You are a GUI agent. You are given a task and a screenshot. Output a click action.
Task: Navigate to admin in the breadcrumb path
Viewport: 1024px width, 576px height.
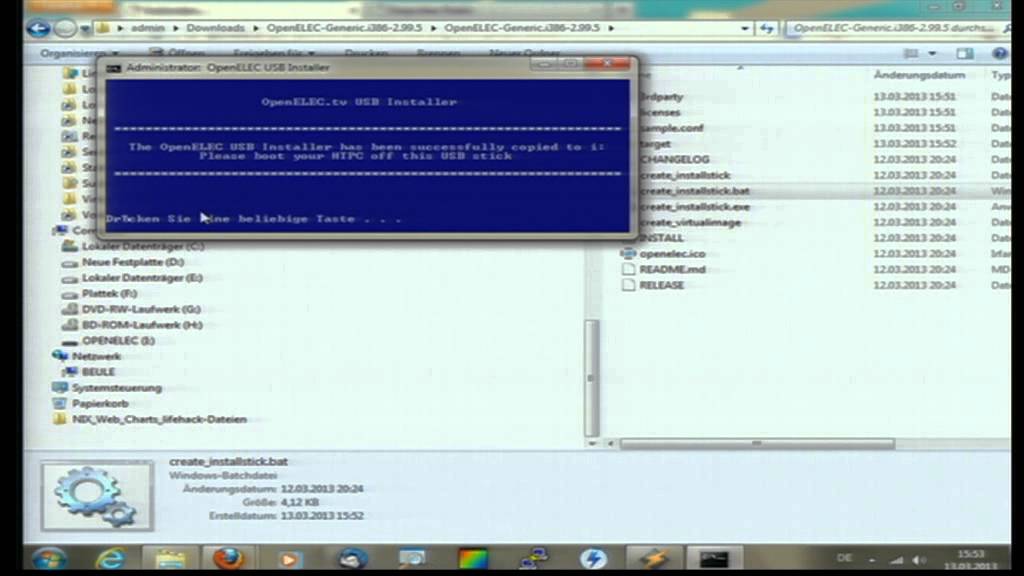[148, 28]
